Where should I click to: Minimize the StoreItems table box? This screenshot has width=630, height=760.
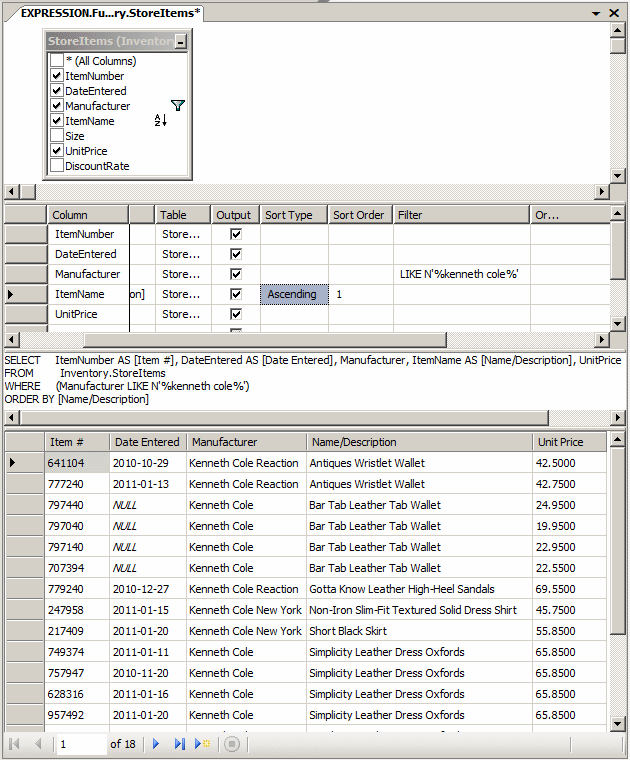[x=180, y=42]
